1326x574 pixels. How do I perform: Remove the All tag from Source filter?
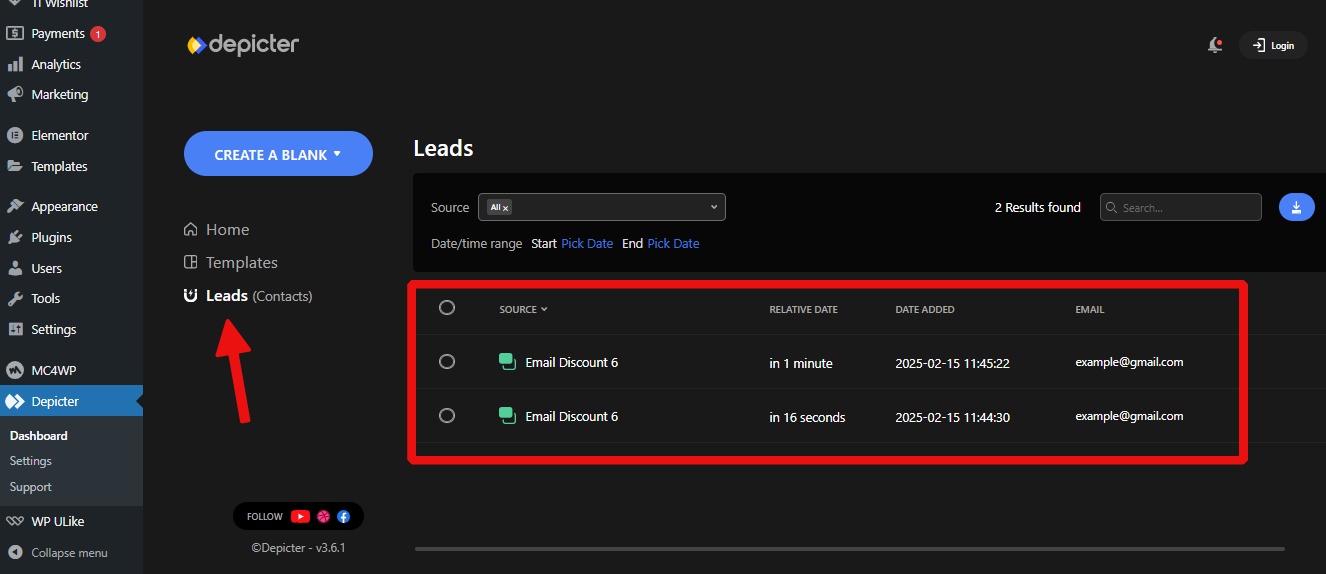[x=506, y=208]
